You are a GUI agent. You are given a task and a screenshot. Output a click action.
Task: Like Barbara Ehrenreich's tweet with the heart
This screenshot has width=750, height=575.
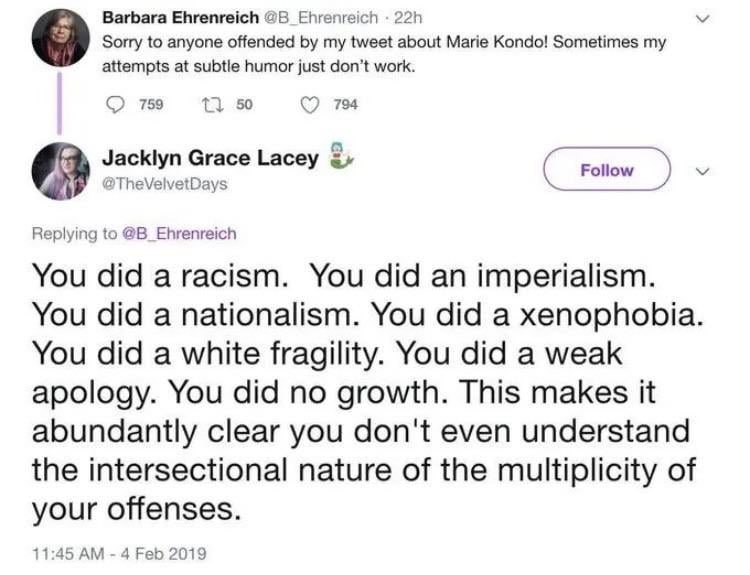tap(312, 104)
